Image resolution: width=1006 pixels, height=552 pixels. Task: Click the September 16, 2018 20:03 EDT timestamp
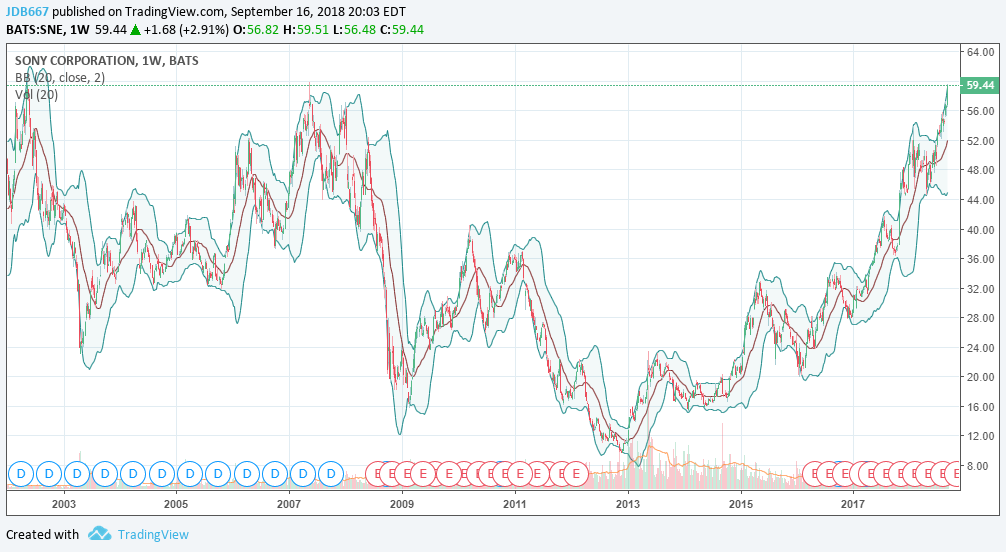[318, 12]
